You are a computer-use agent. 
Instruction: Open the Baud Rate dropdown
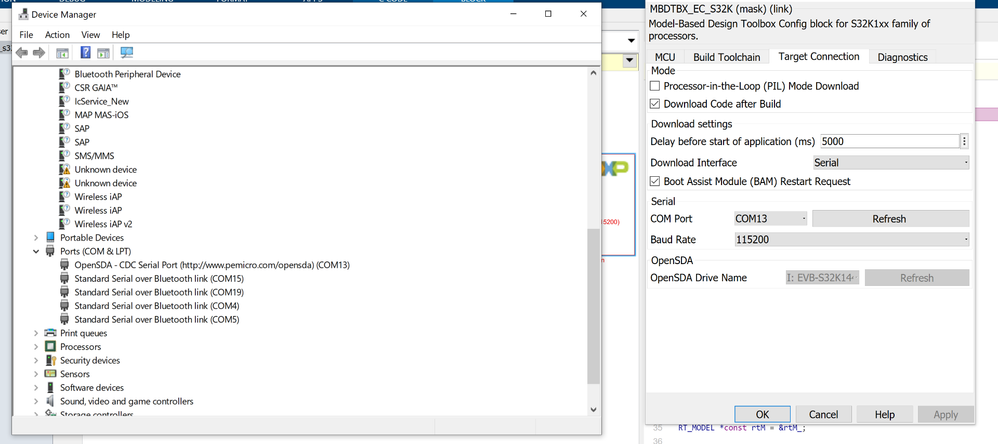click(852, 240)
